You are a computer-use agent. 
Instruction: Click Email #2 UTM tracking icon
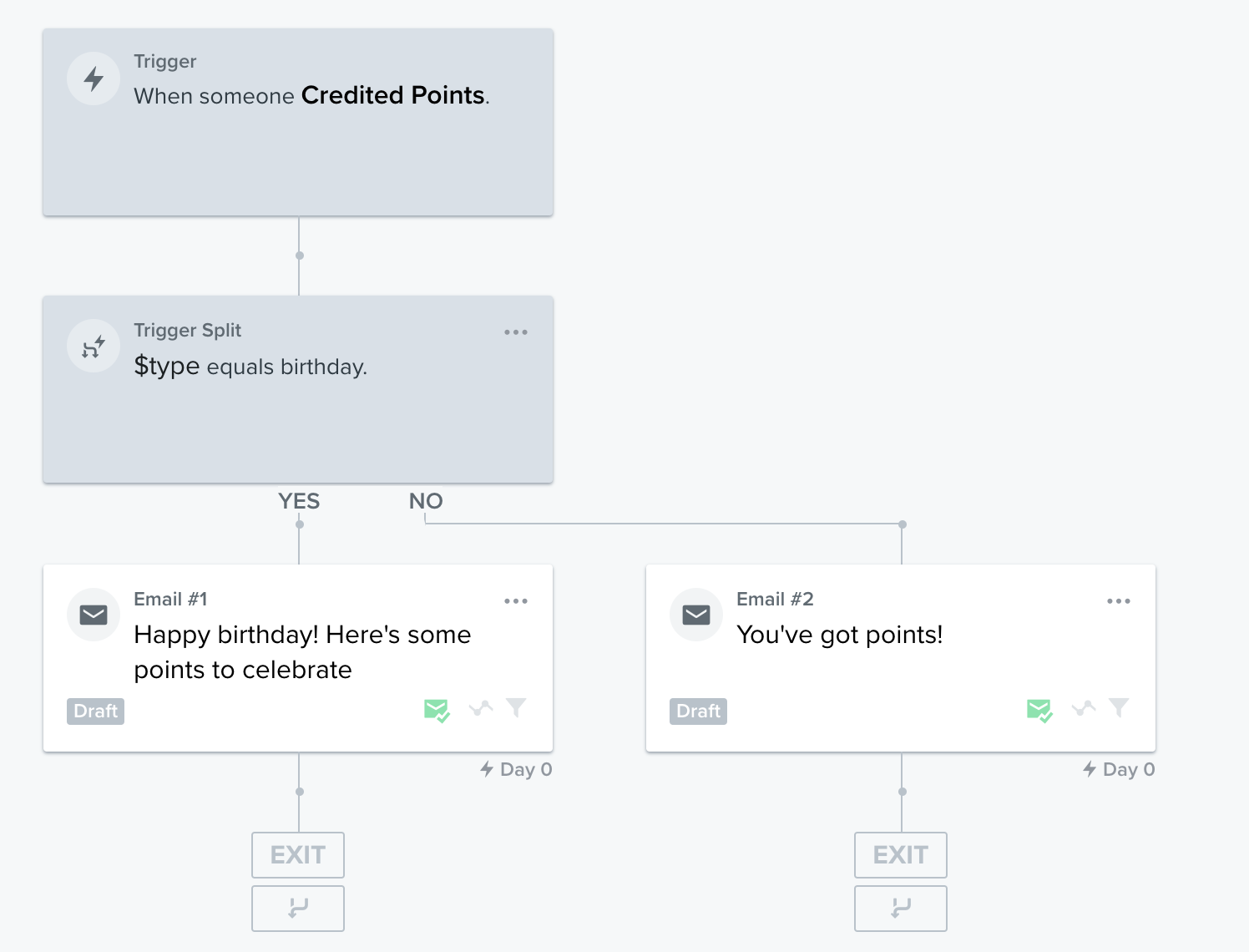pos(1084,709)
